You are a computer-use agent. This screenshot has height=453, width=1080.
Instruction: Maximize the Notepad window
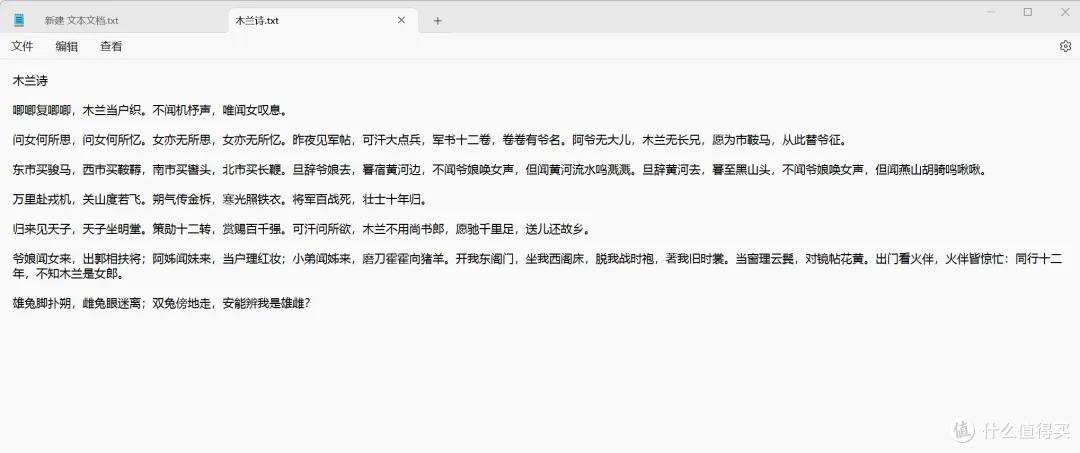pos(1028,12)
